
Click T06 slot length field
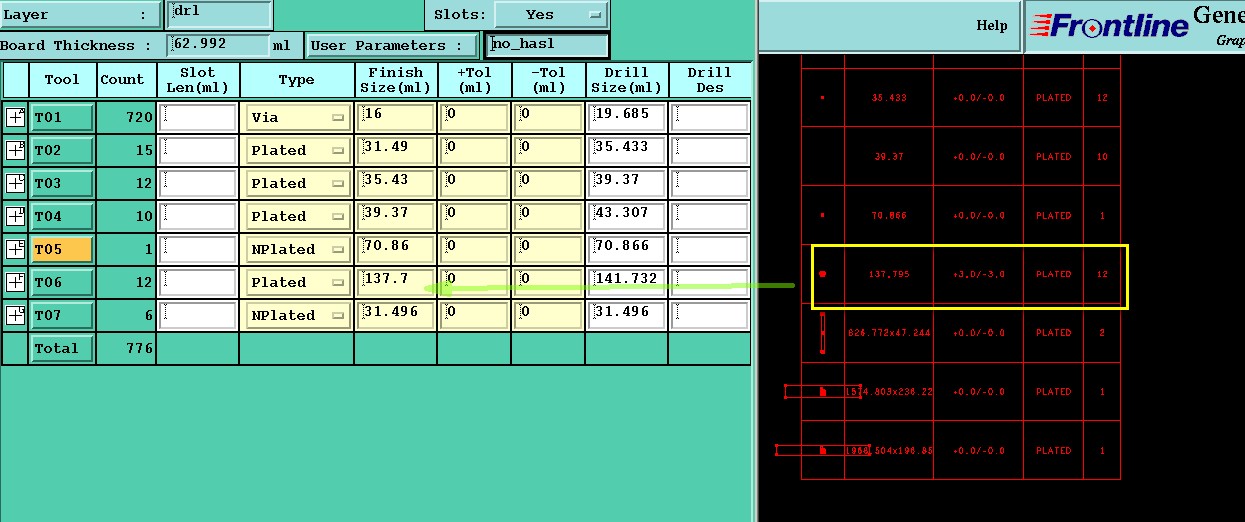(x=198, y=282)
